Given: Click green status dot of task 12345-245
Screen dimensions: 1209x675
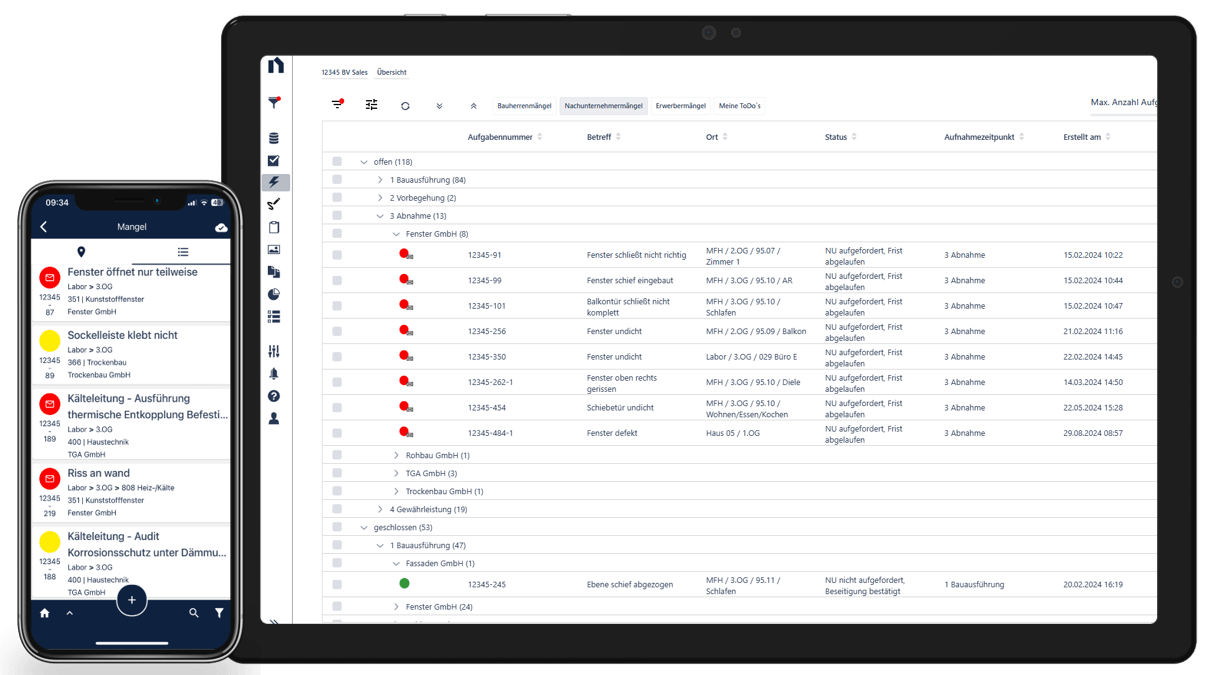Looking at the screenshot, I should tap(404, 583).
